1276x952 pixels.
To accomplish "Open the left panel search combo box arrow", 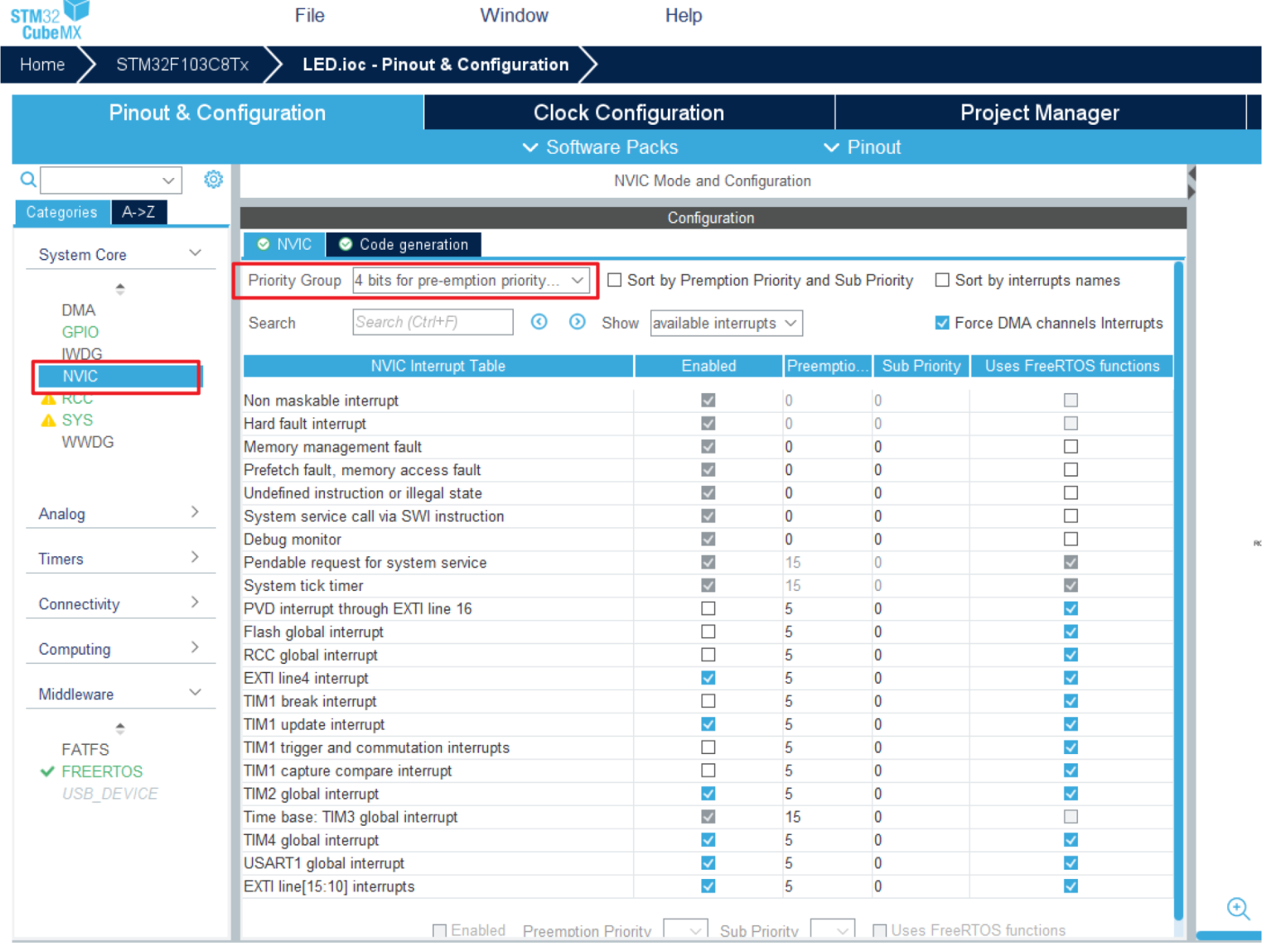I will (x=168, y=180).
